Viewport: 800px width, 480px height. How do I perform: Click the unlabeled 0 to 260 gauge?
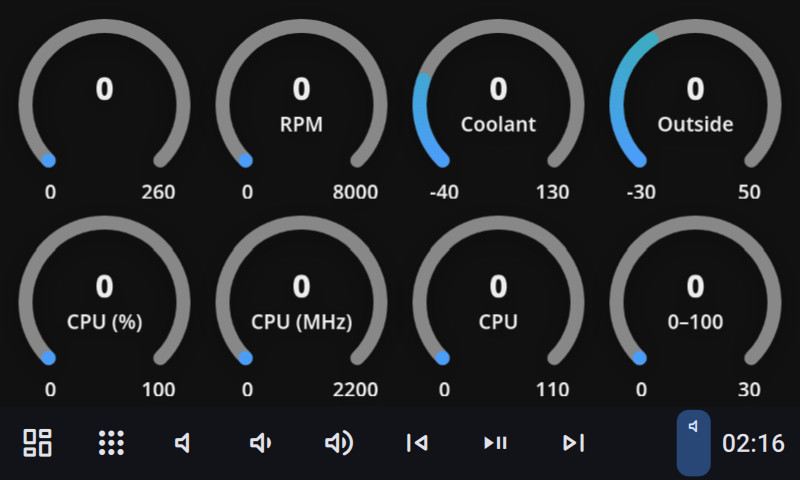click(x=104, y=105)
